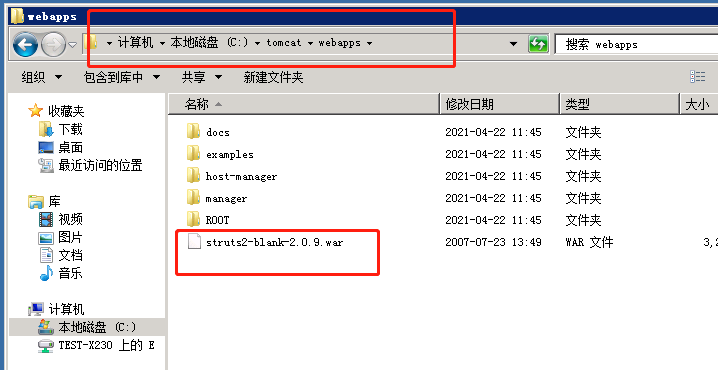
Task: Select the struts2-blank-2.0.9.war file icon
Action: click(194, 241)
